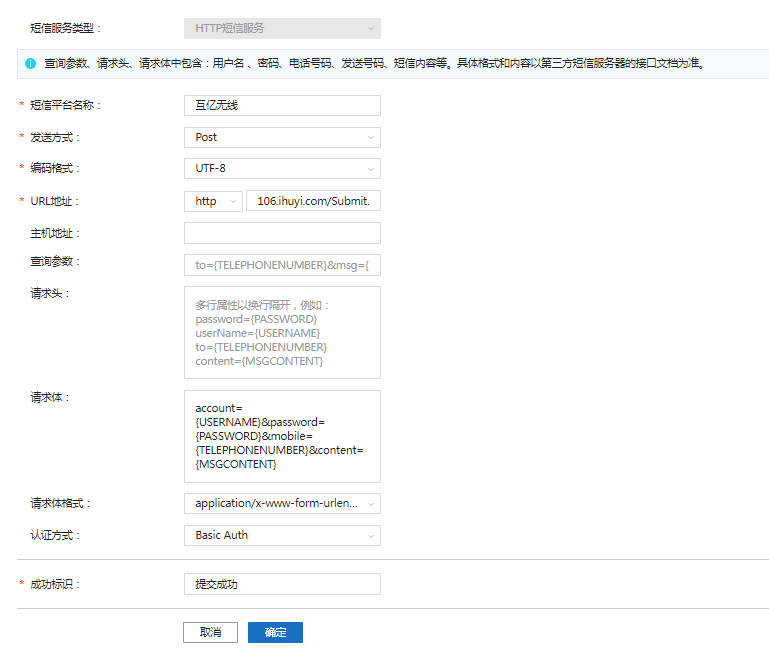Click inside the 请求头 multiline text area
This screenshot has width=769, height=654.
coord(282,332)
